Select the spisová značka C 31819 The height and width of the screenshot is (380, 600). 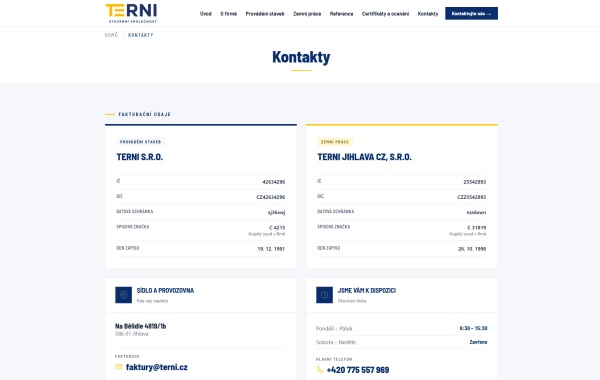click(x=476, y=227)
